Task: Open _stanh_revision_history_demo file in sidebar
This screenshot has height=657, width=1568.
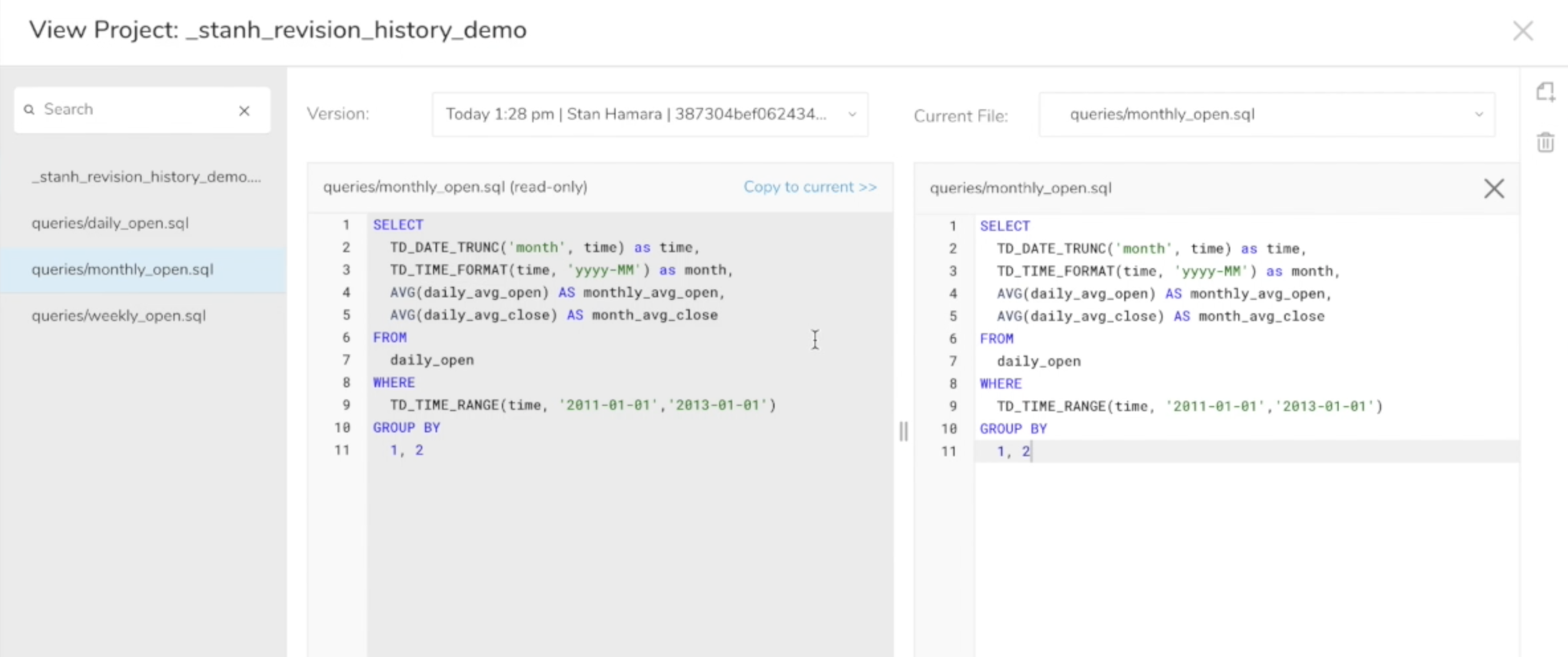Action: (146, 177)
